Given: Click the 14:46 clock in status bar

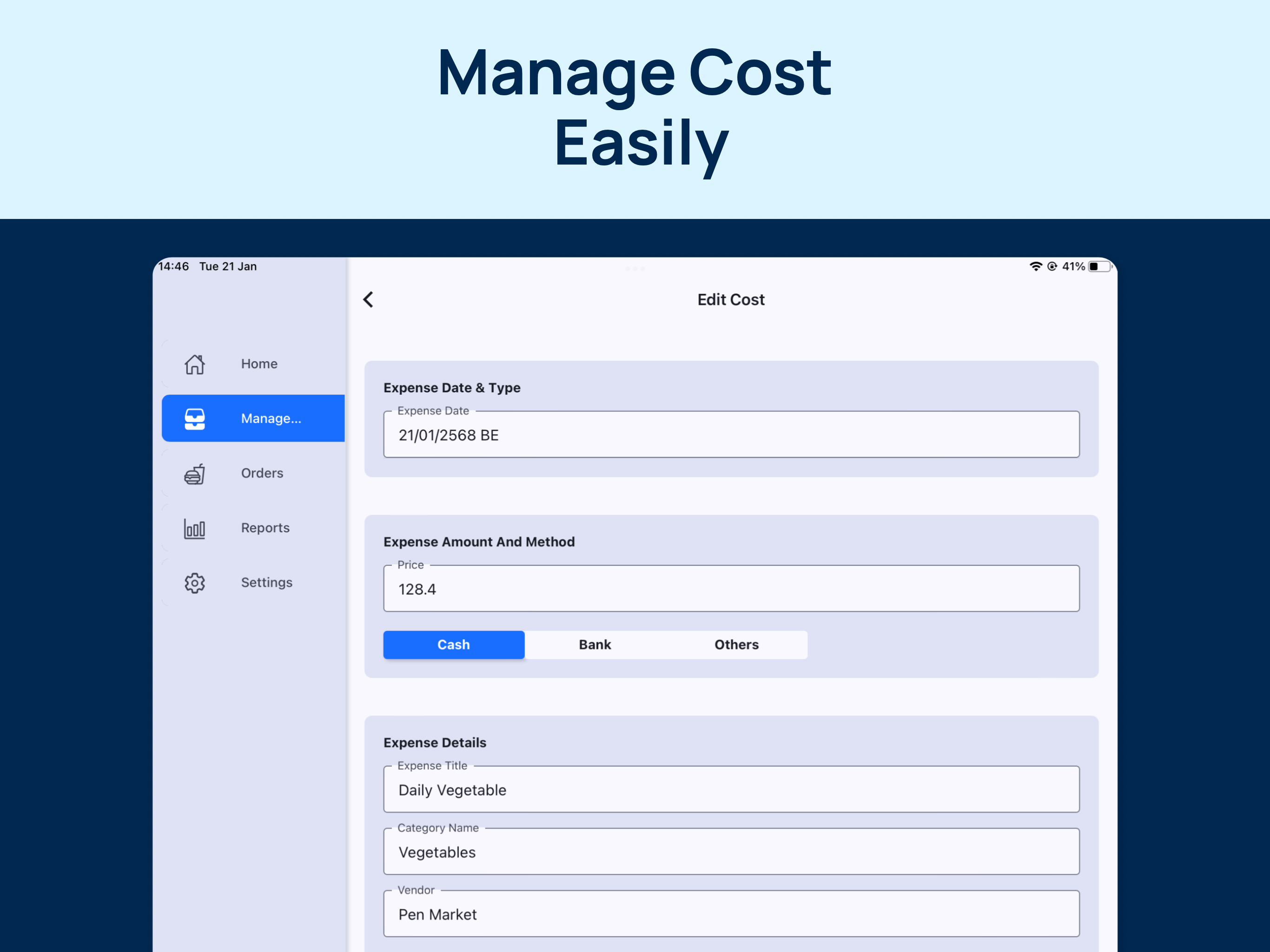Looking at the screenshot, I should (x=173, y=266).
